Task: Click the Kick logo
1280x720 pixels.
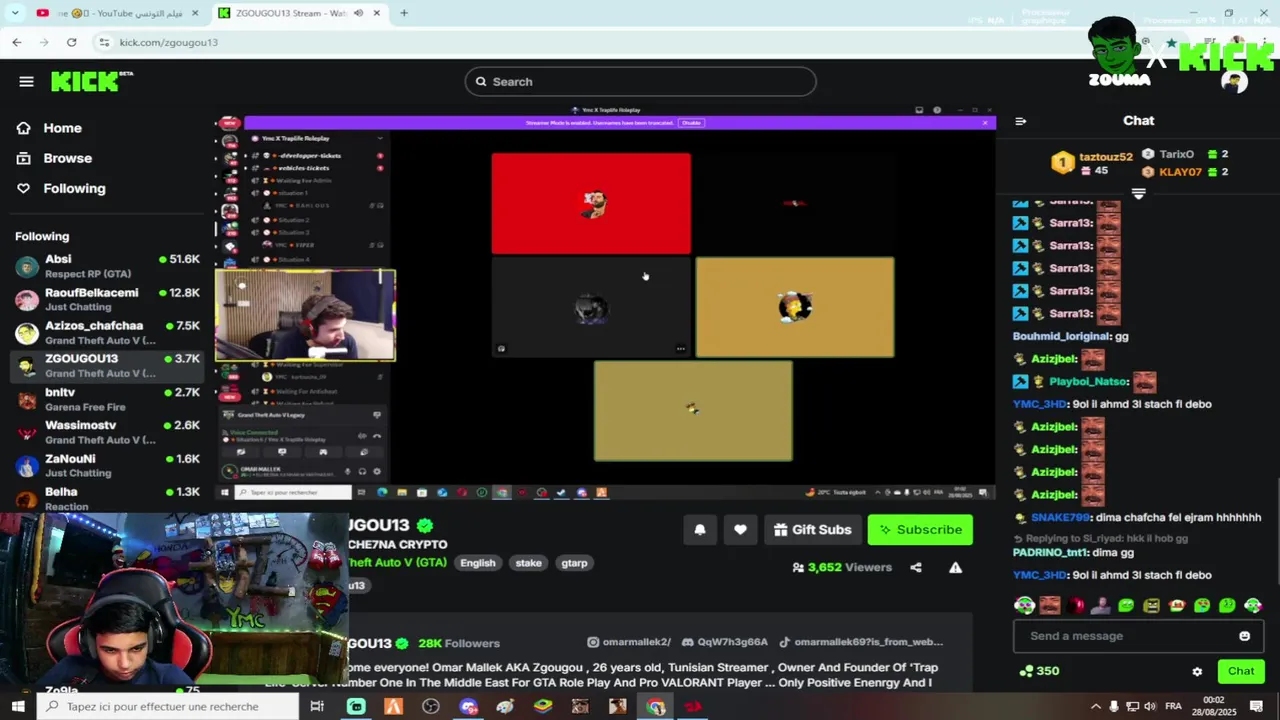Action: [91, 81]
